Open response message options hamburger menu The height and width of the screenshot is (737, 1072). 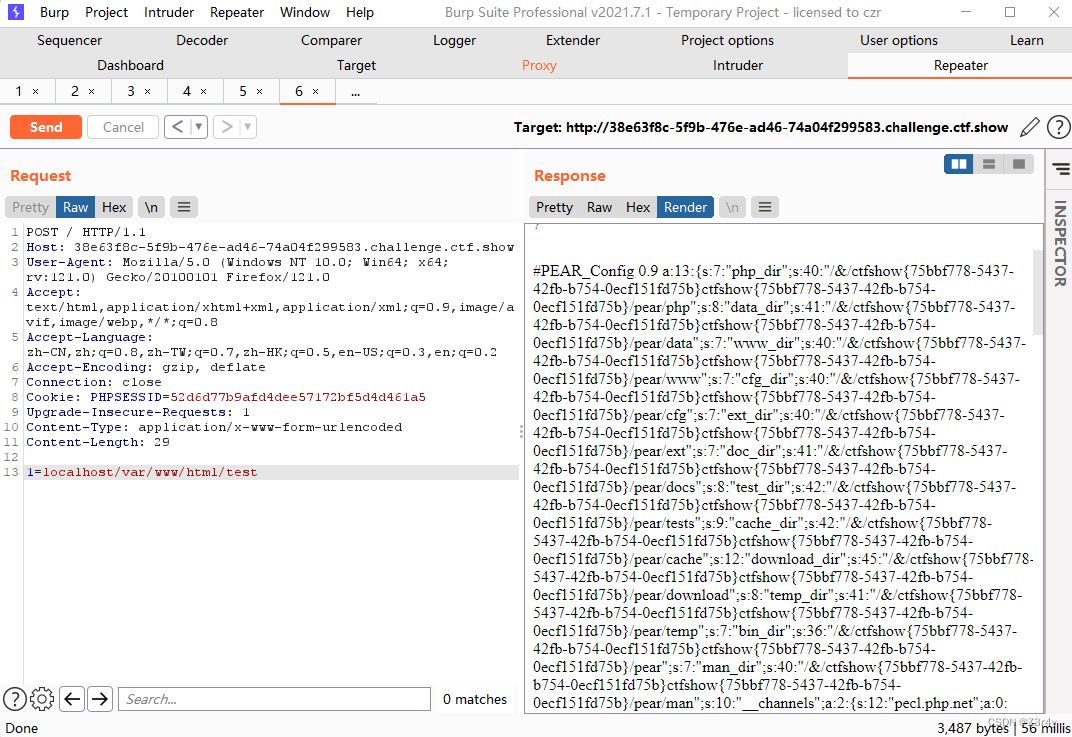click(765, 207)
